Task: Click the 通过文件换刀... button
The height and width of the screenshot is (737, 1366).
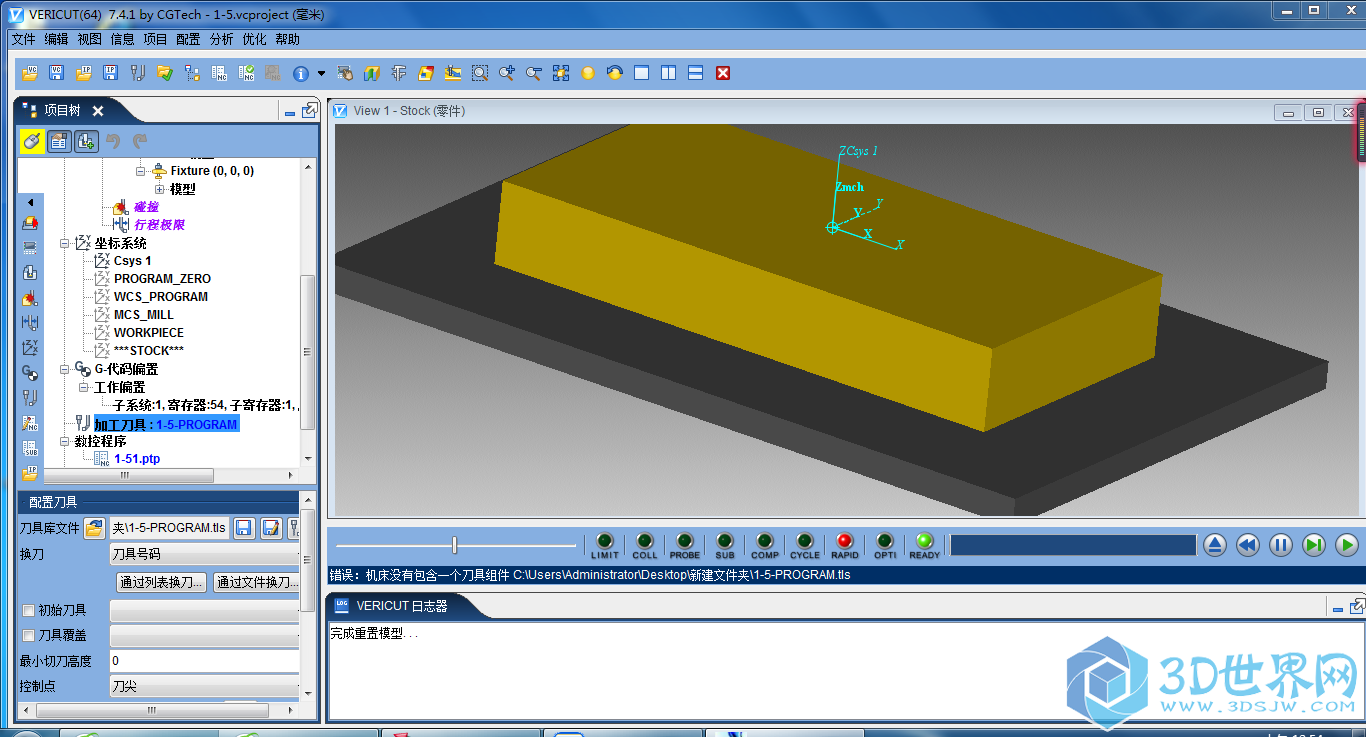Action: click(257, 582)
